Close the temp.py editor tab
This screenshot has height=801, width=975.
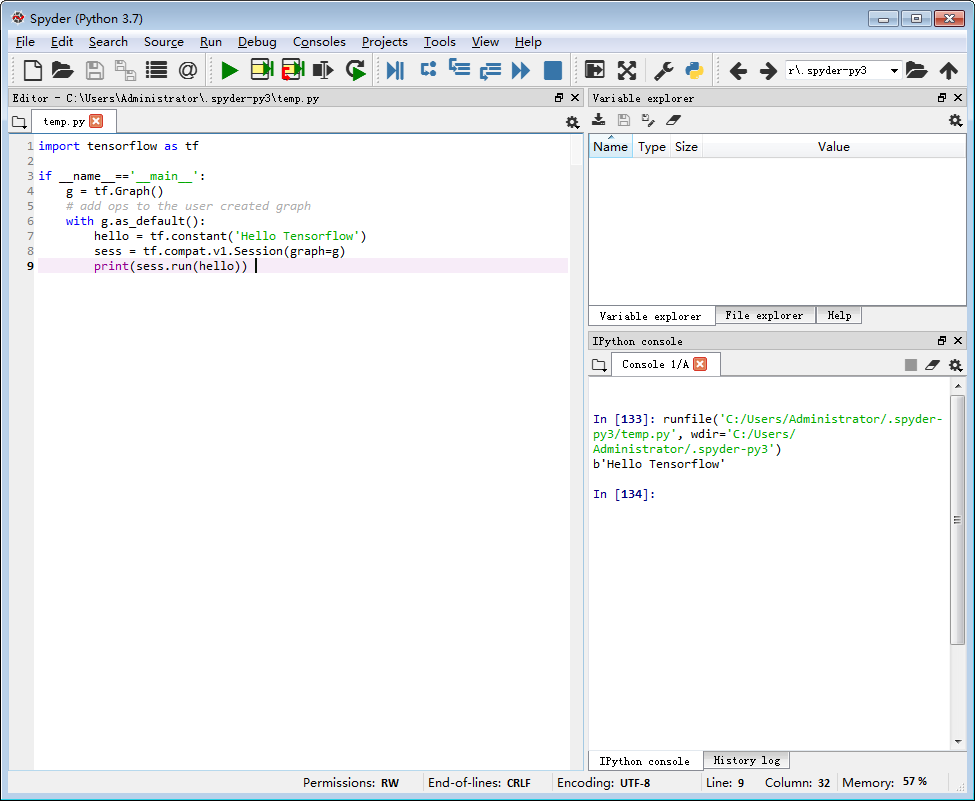[96, 121]
